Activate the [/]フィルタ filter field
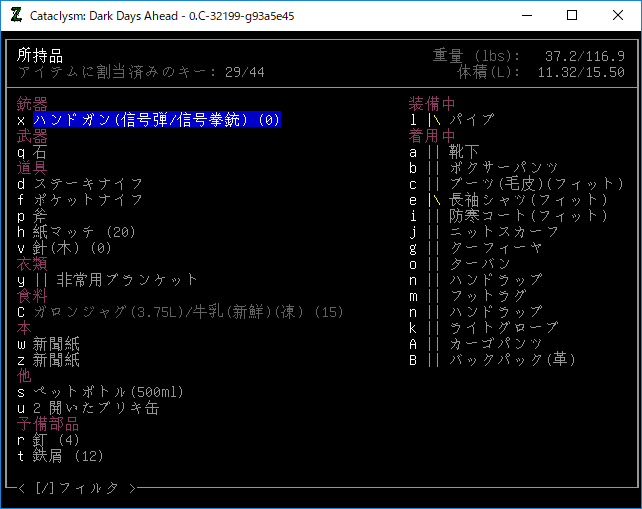This screenshot has width=642, height=509. pos(76,488)
